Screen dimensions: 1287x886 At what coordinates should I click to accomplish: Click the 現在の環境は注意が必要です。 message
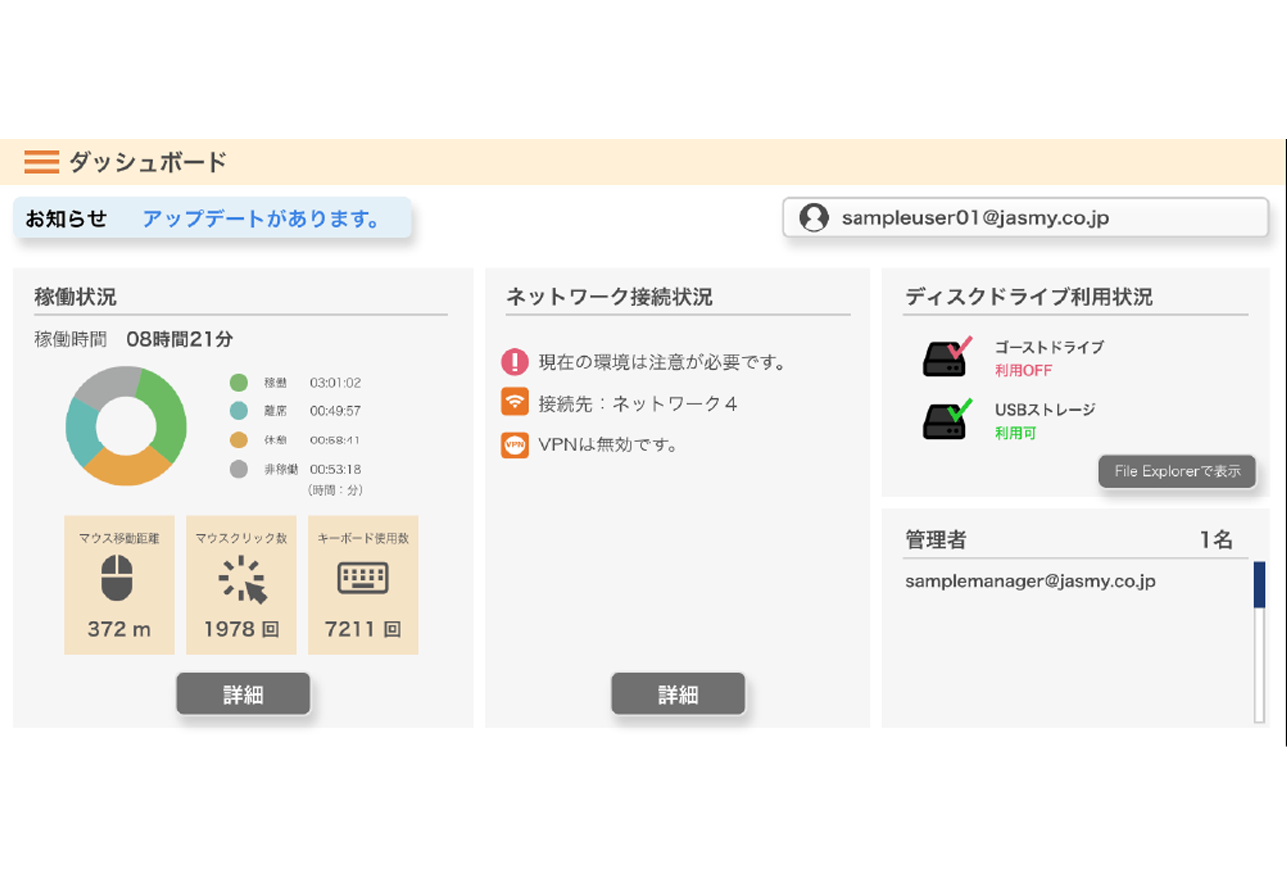(x=662, y=362)
